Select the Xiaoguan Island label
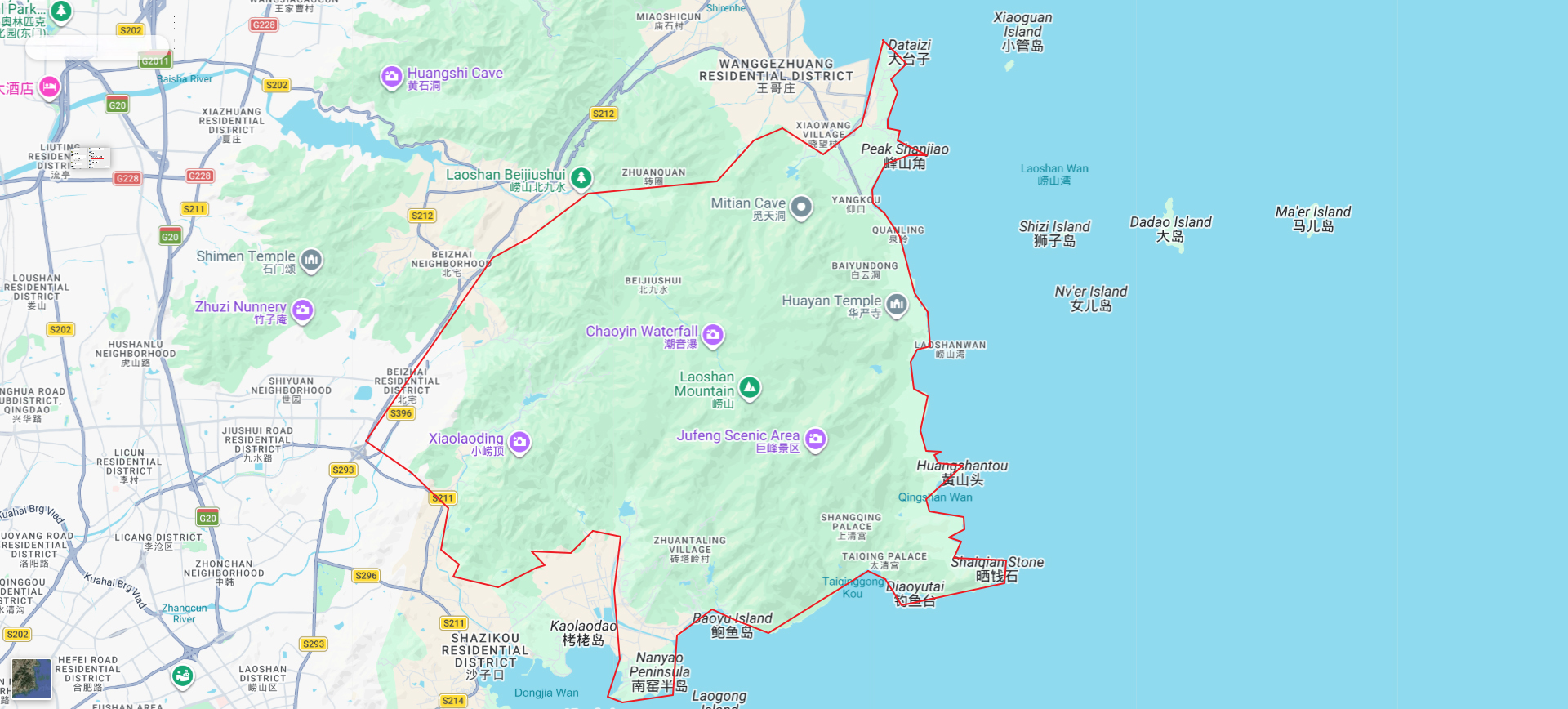1568x709 pixels. tap(1022, 32)
